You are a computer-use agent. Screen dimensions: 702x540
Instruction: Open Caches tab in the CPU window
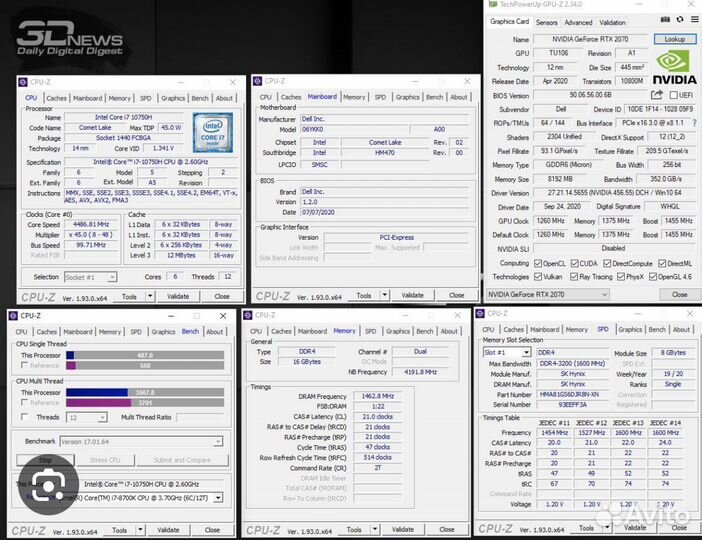[x=56, y=98]
